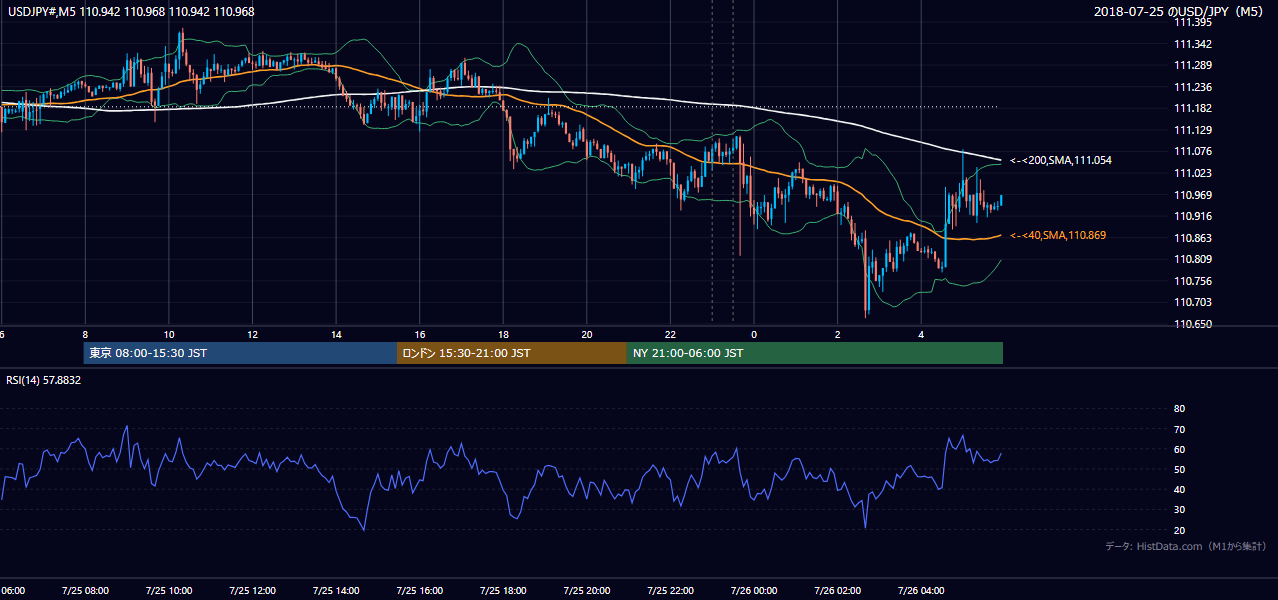Click the '7/25 12:00' date axis label

[x=252, y=590]
